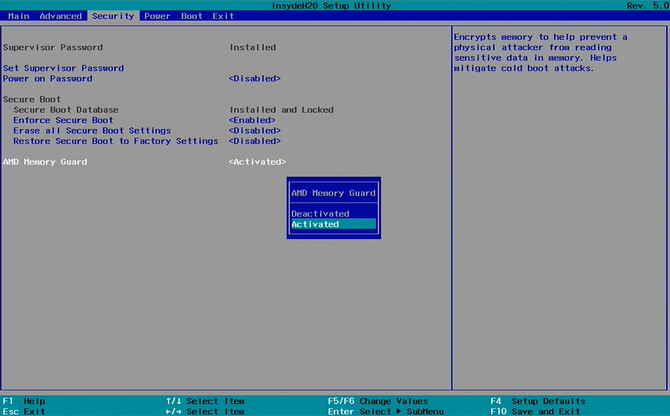Click F1 Help in footer
Image resolution: width=670 pixels, height=416 pixels.
coord(24,401)
